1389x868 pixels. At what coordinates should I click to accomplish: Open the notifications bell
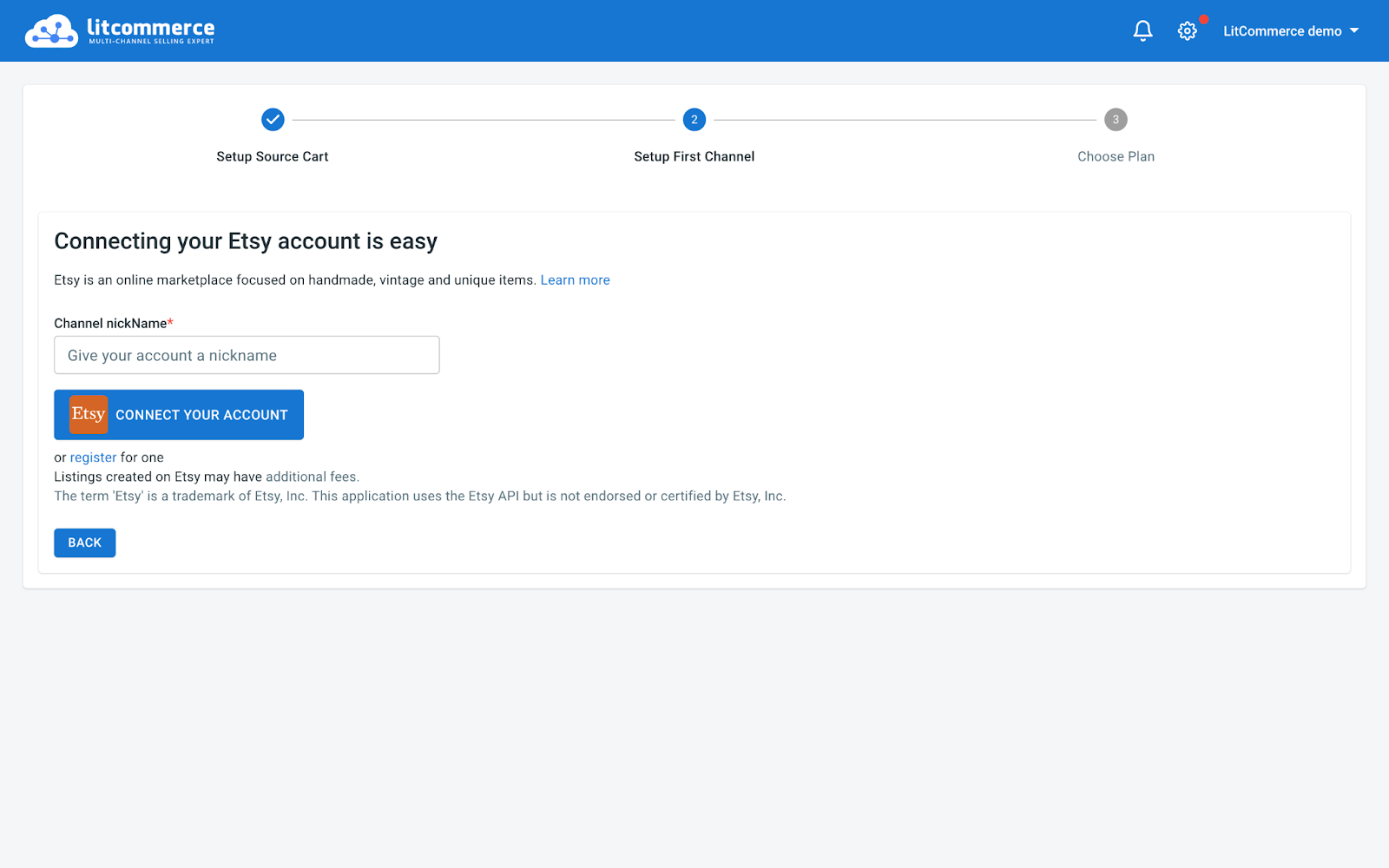1142,31
